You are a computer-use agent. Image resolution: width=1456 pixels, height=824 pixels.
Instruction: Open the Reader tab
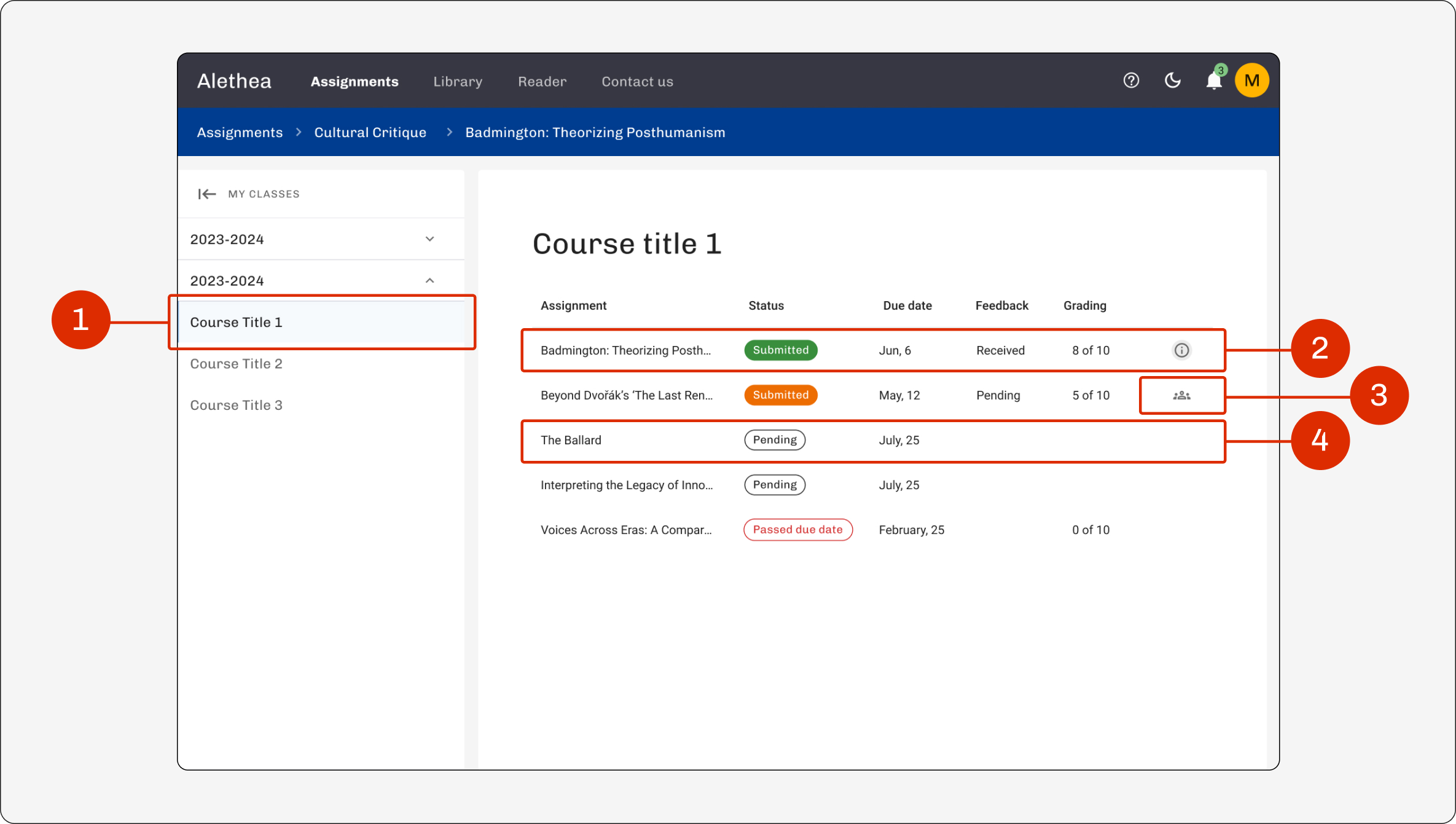(542, 82)
